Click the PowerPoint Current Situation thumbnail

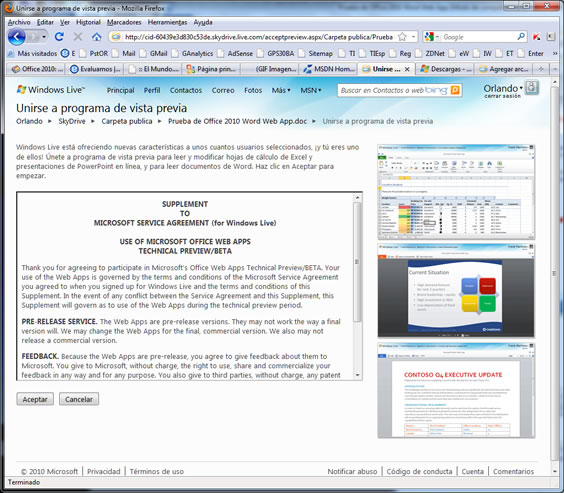tap(456, 290)
